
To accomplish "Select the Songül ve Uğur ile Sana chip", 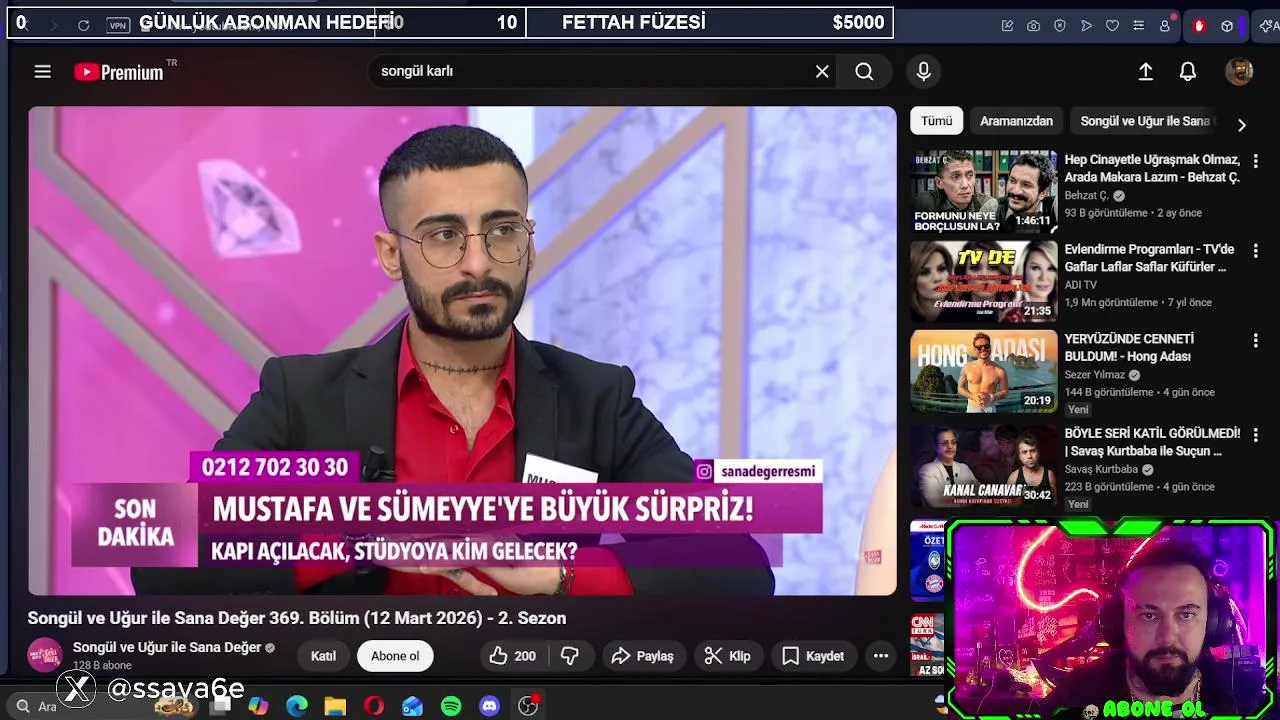I will pyautogui.click(x=1145, y=120).
